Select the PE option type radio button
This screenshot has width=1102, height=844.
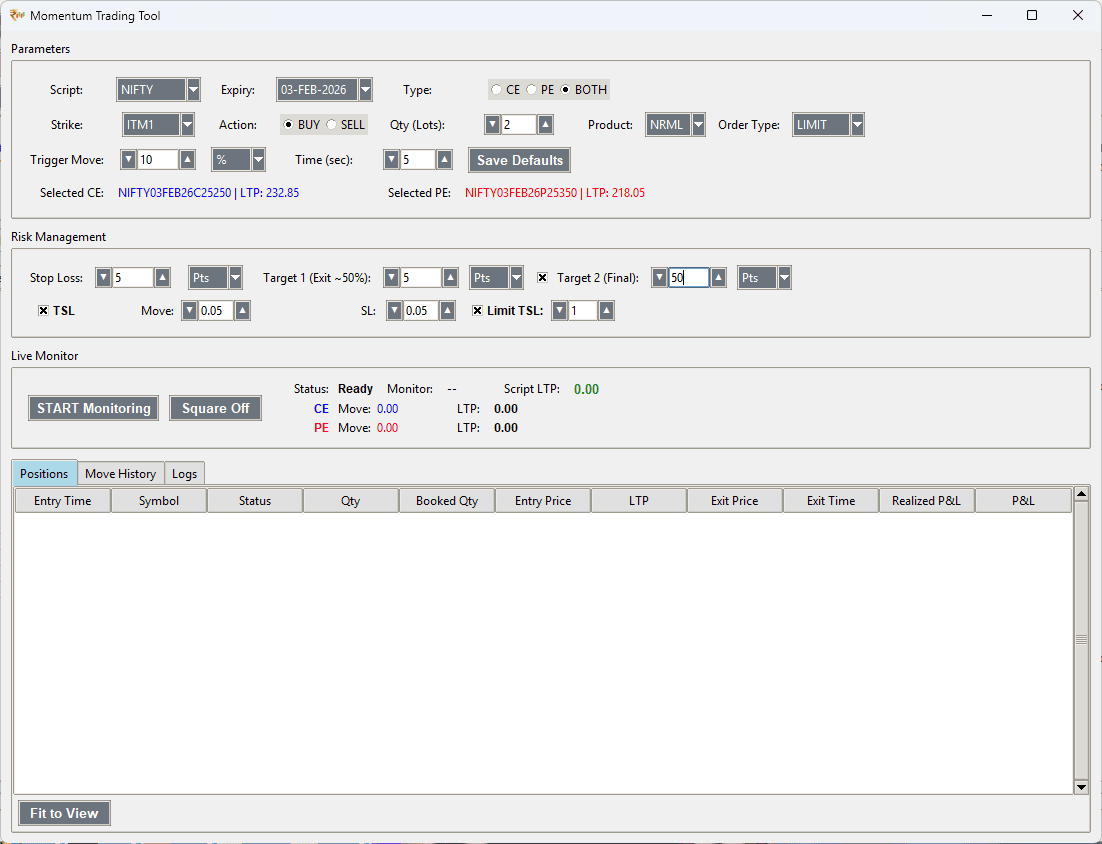click(531, 89)
